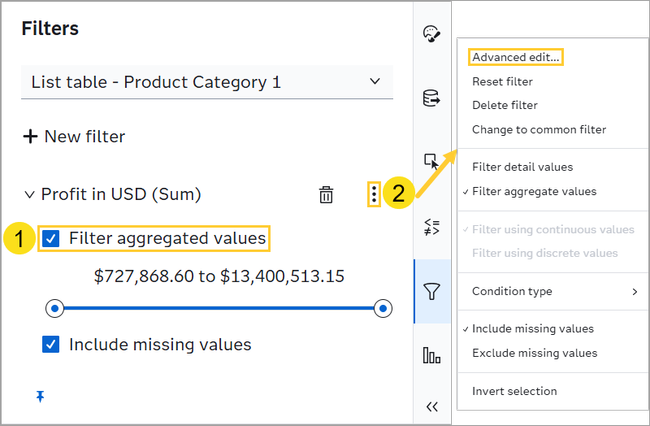Image resolution: width=650 pixels, height=426 pixels.
Task: Toggle the Include missing values checkbox
Action: point(51,344)
